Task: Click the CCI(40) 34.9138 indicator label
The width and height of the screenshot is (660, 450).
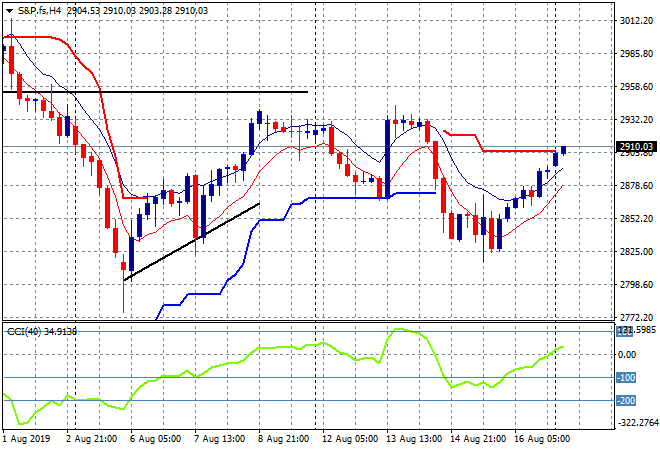Action: [x=42, y=332]
